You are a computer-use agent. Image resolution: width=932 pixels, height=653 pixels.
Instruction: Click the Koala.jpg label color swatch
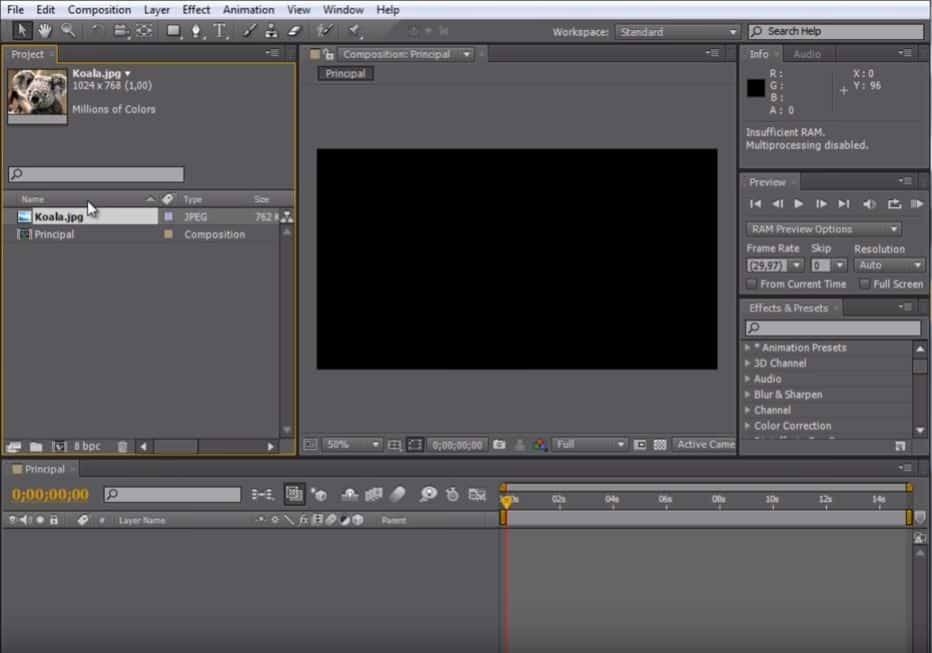click(169, 217)
